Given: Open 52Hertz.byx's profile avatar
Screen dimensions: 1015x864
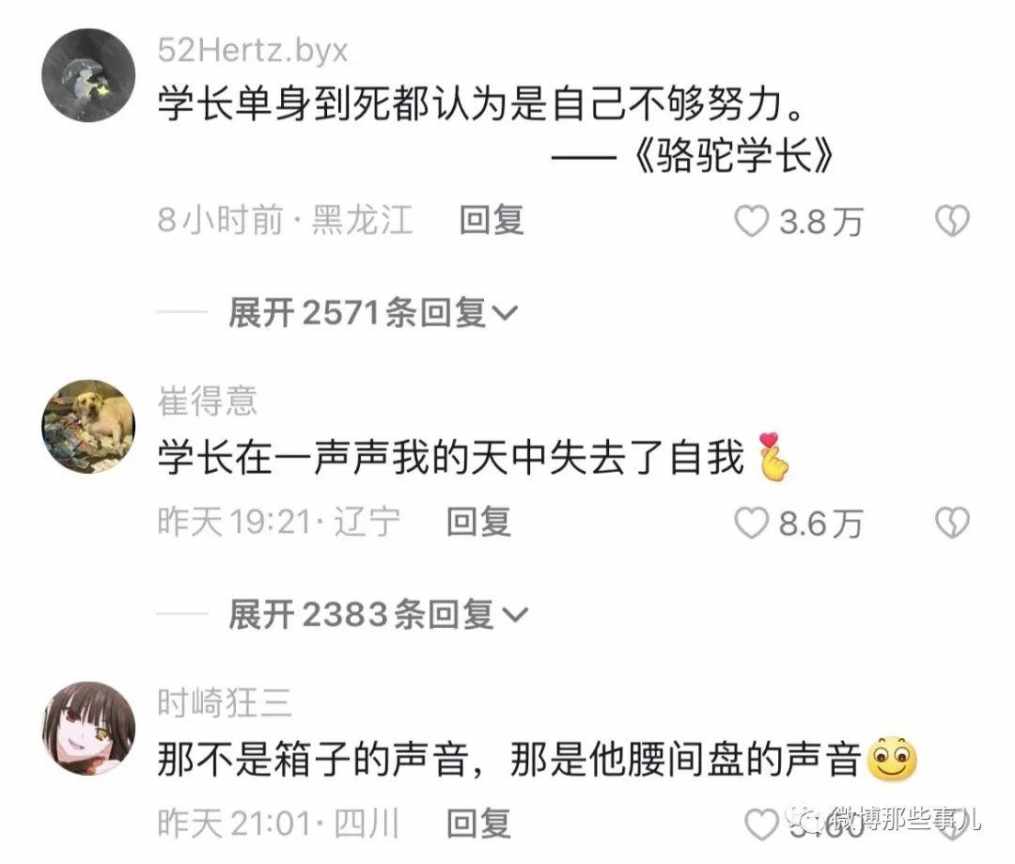Looking at the screenshot, I should click(89, 75).
